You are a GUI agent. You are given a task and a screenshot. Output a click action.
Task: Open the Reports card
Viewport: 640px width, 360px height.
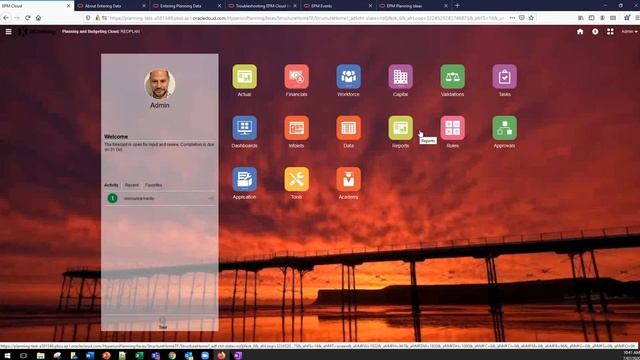(x=400, y=128)
